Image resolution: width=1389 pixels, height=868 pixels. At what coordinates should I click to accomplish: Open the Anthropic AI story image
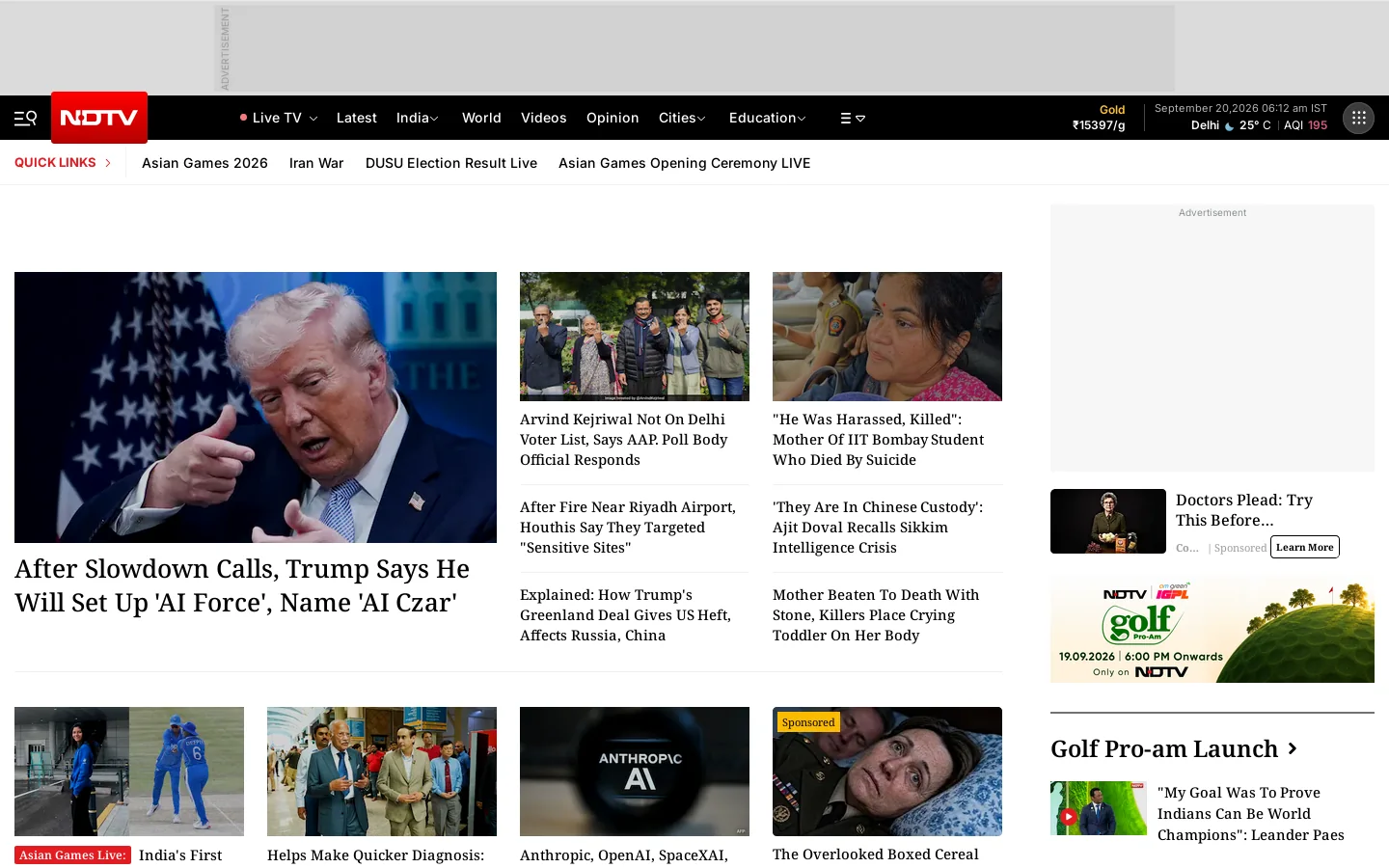(635, 772)
